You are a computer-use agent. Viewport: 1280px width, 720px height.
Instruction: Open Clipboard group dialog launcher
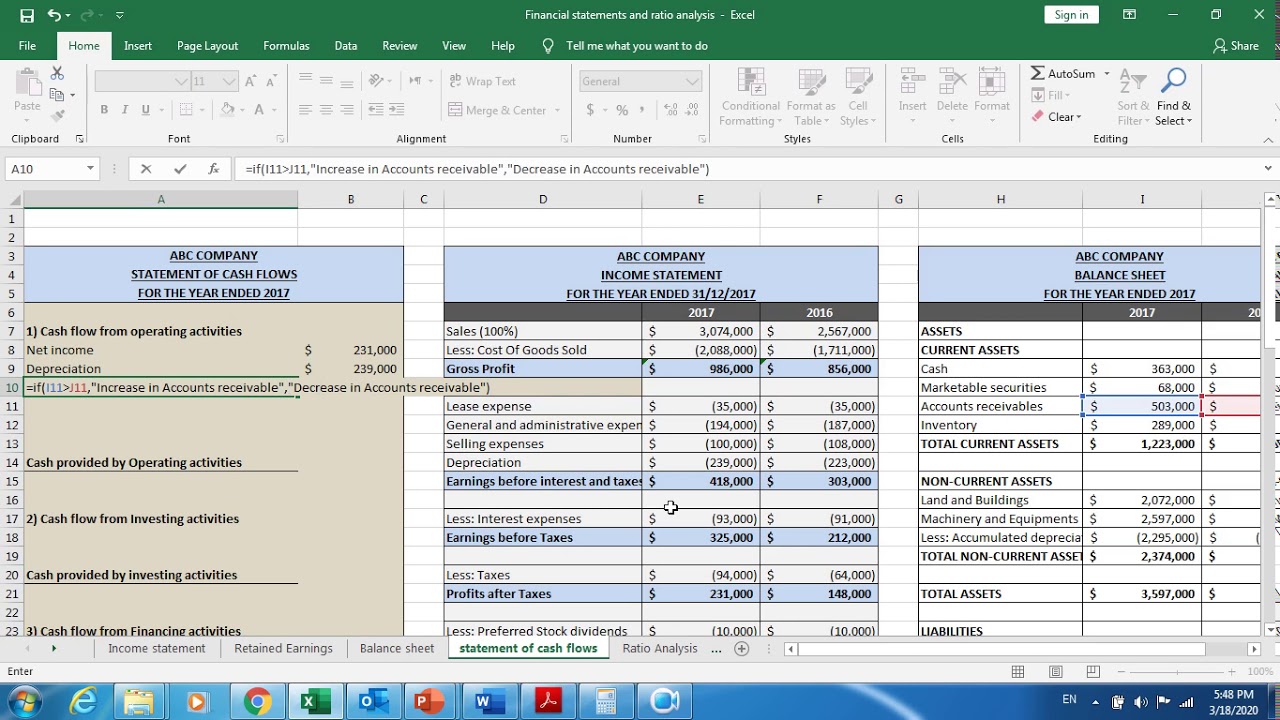[80, 139]
